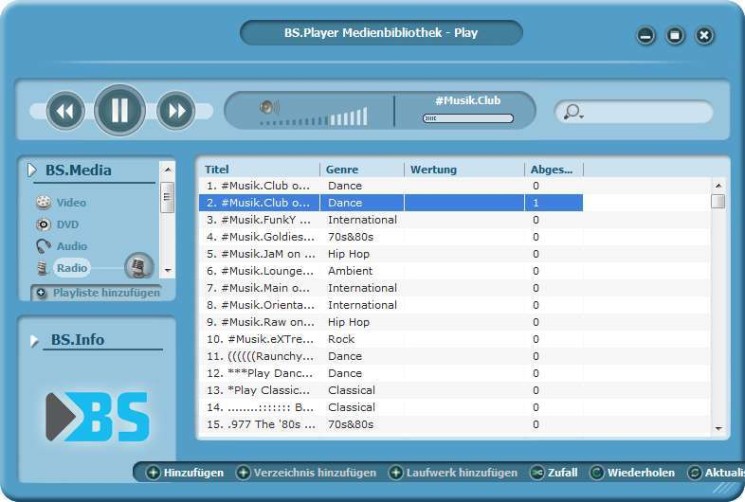Pause the current radio stream

[x=120, y=110]
